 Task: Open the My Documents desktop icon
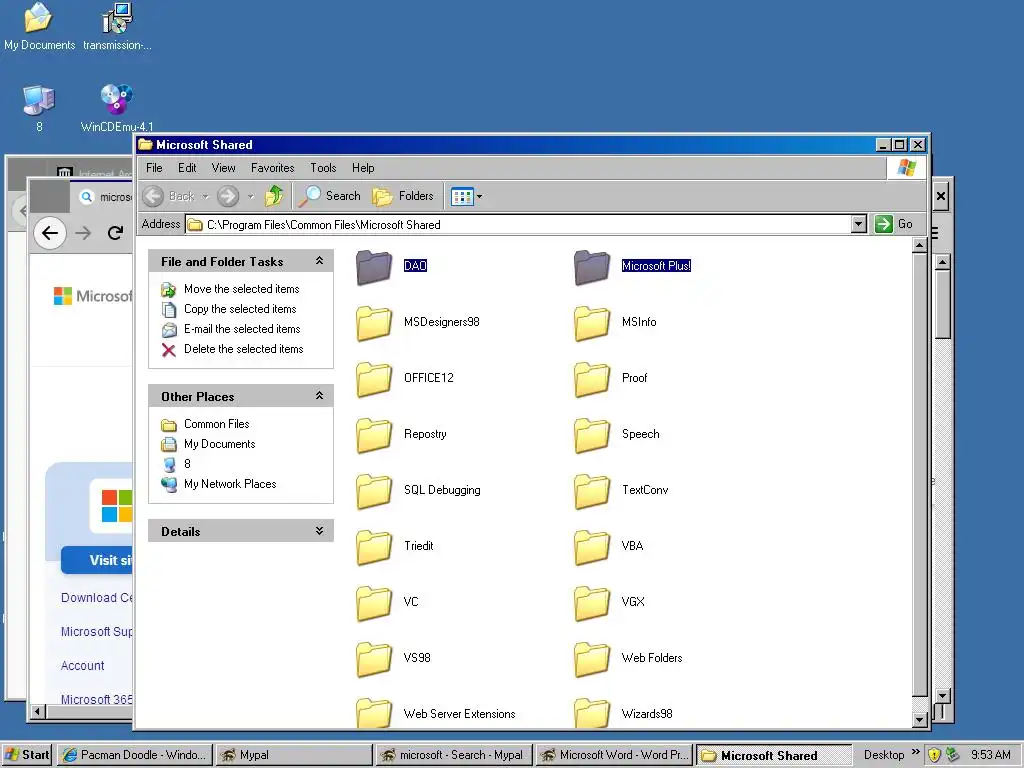(x=39, y=27)
